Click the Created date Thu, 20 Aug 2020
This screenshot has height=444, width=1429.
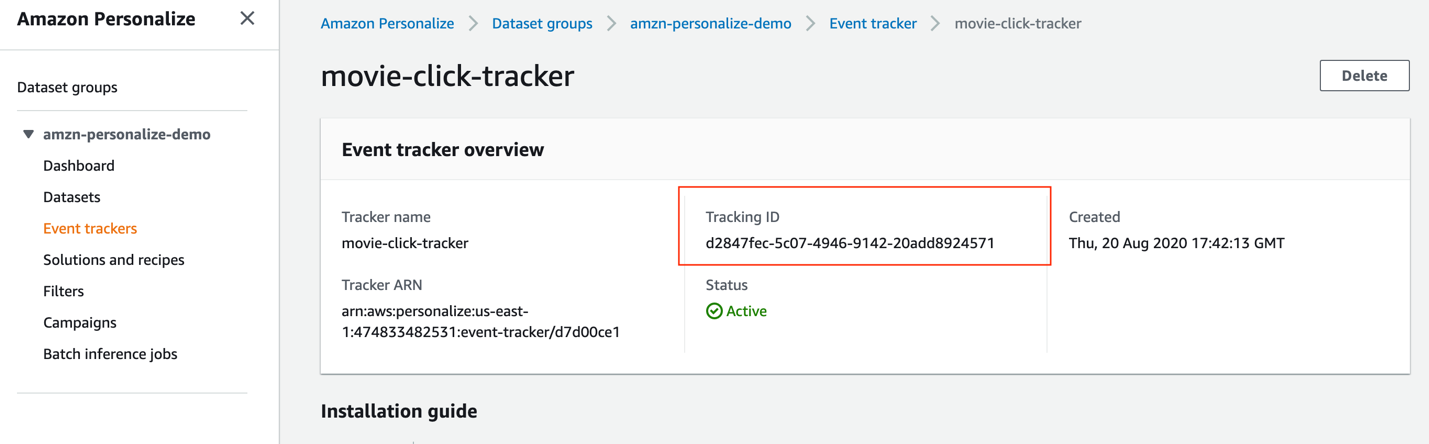(x=1177, y=243)
